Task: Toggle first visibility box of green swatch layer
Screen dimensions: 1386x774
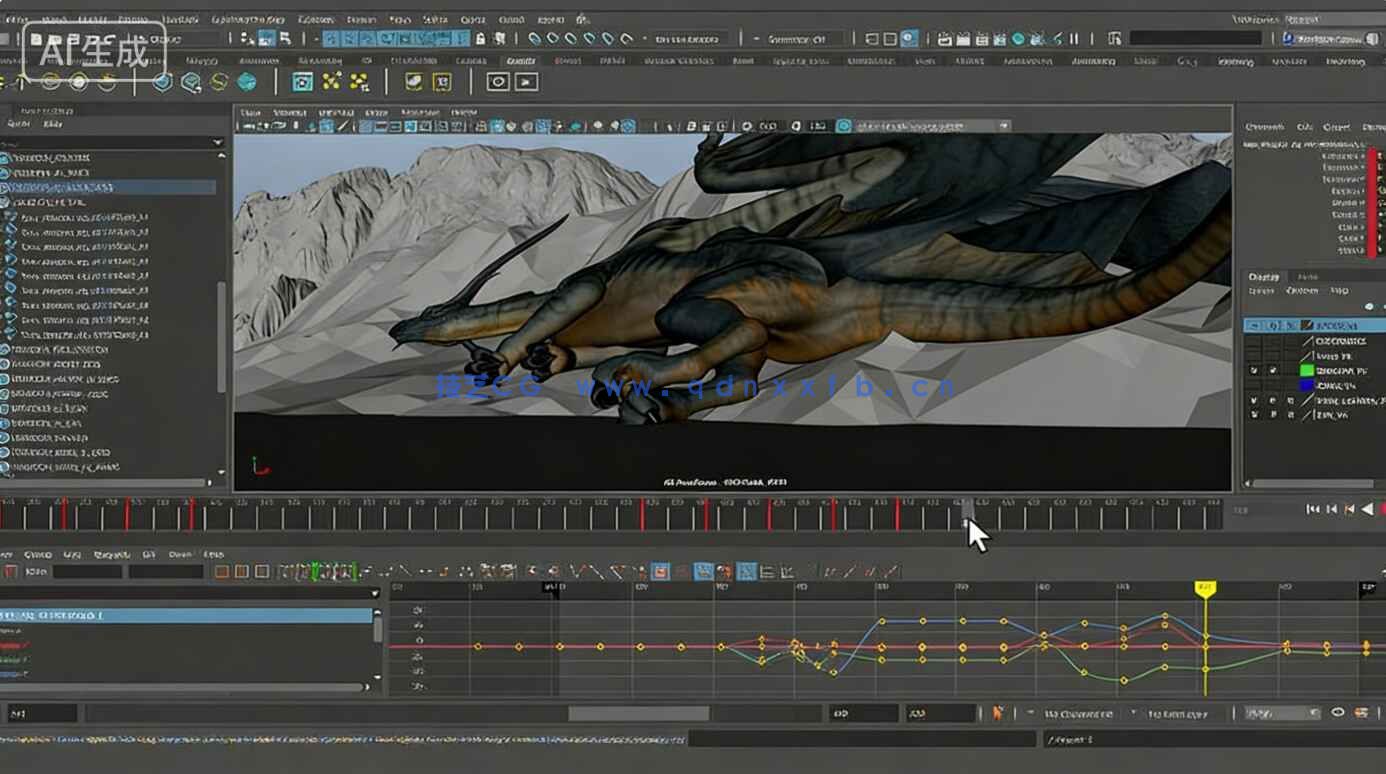Action: pyautogui.click(x=1254, y=370)
